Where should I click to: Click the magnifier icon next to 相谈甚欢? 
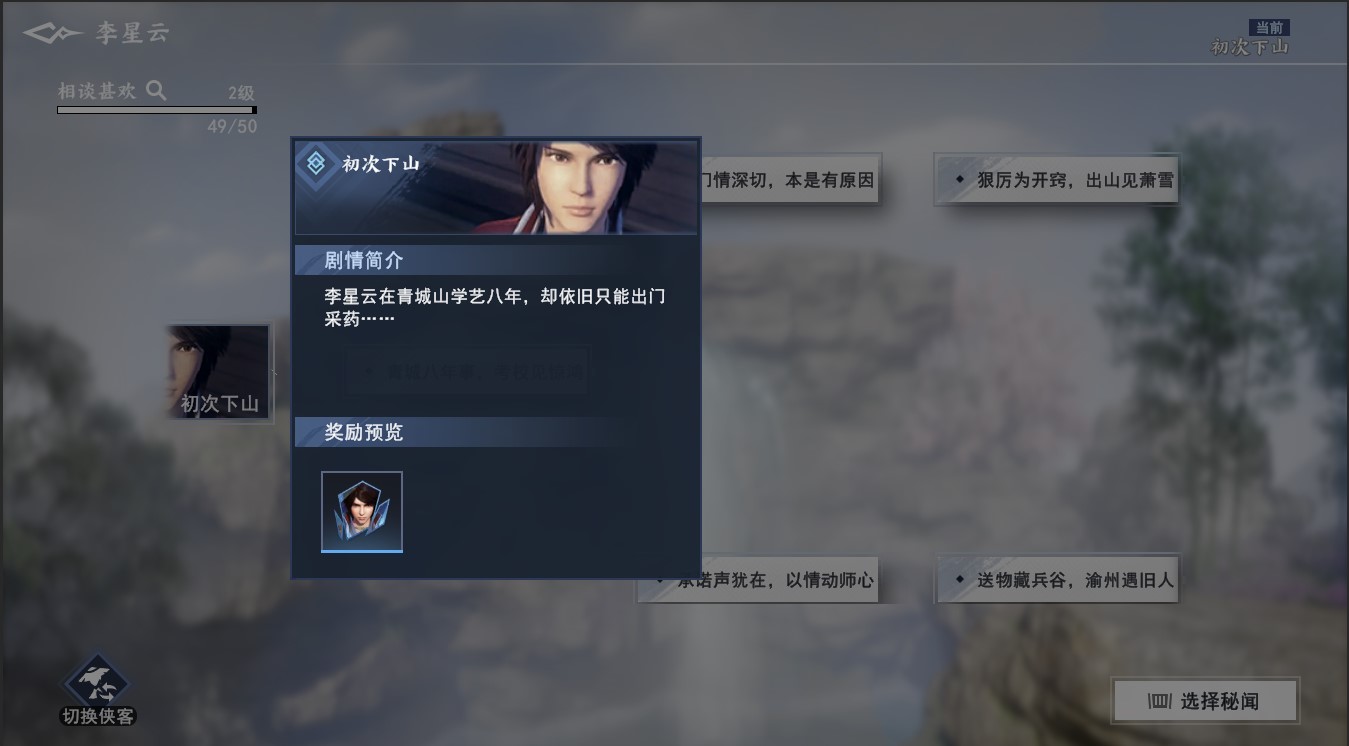click(x=156, y=90)
